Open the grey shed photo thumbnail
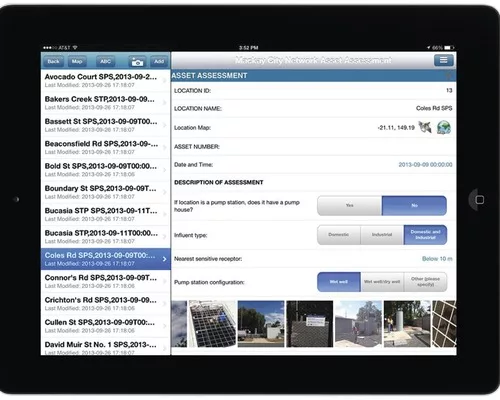The width and height of the screenshot is (500, 400). tap(358, 324)
